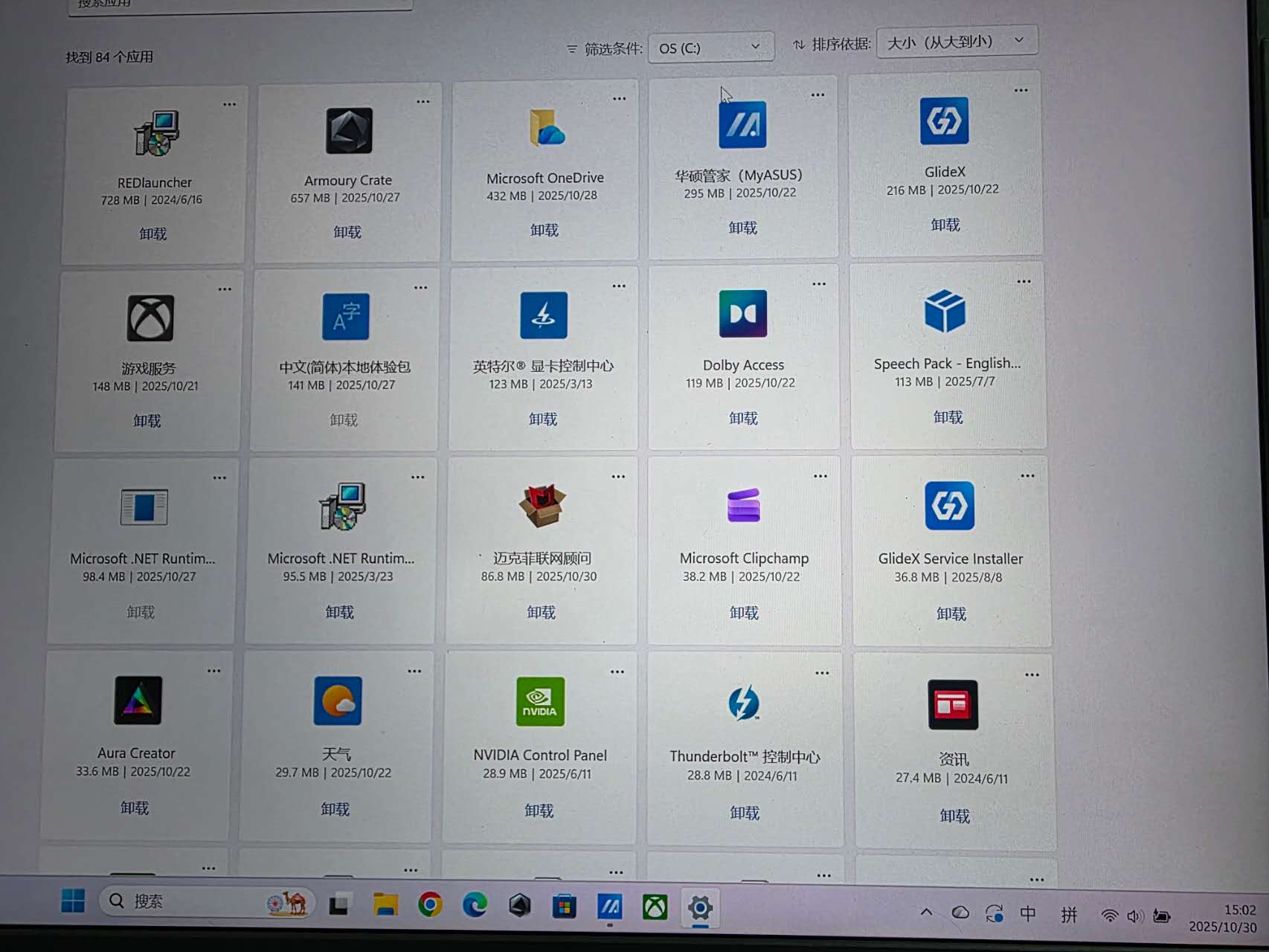1269x952 pixels.
Task: Click the REDlauncher app icon
Action: pyautogui.click(x=156, y=133)
